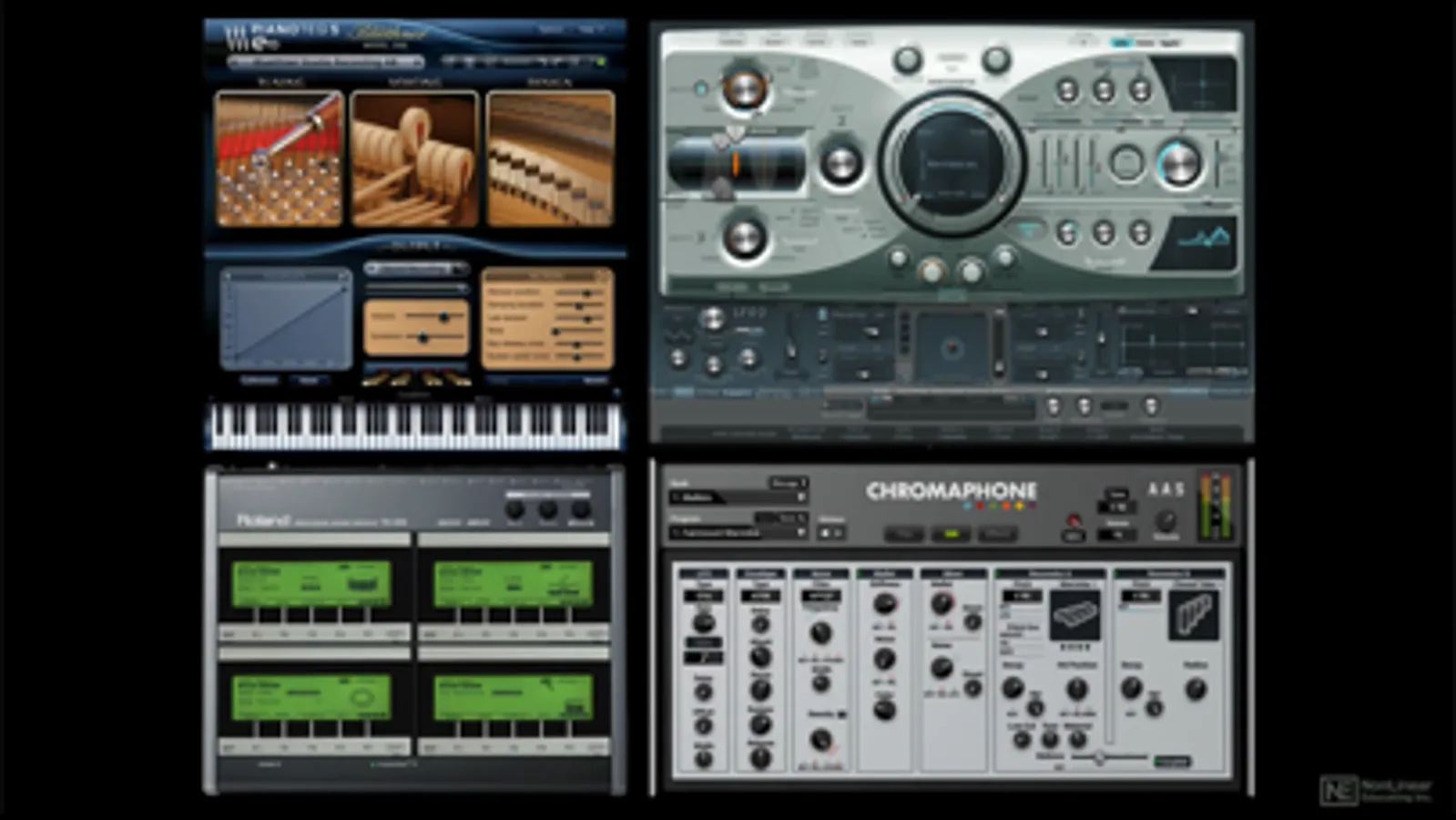Image resolution: width=1456 pixels, height=820 pixels.
Task: Click the Chromaphone output level meter
Action: click(1216, 505)
